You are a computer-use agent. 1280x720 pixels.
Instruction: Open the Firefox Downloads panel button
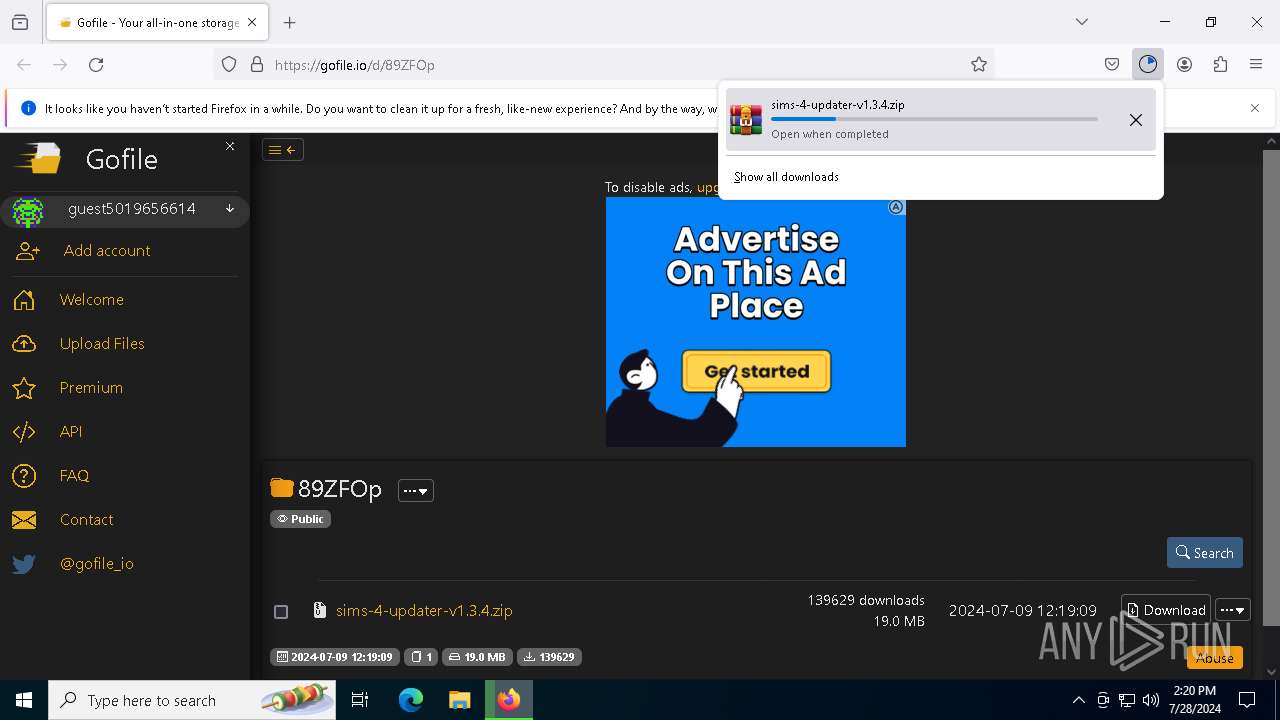(x=1148, y=65)
